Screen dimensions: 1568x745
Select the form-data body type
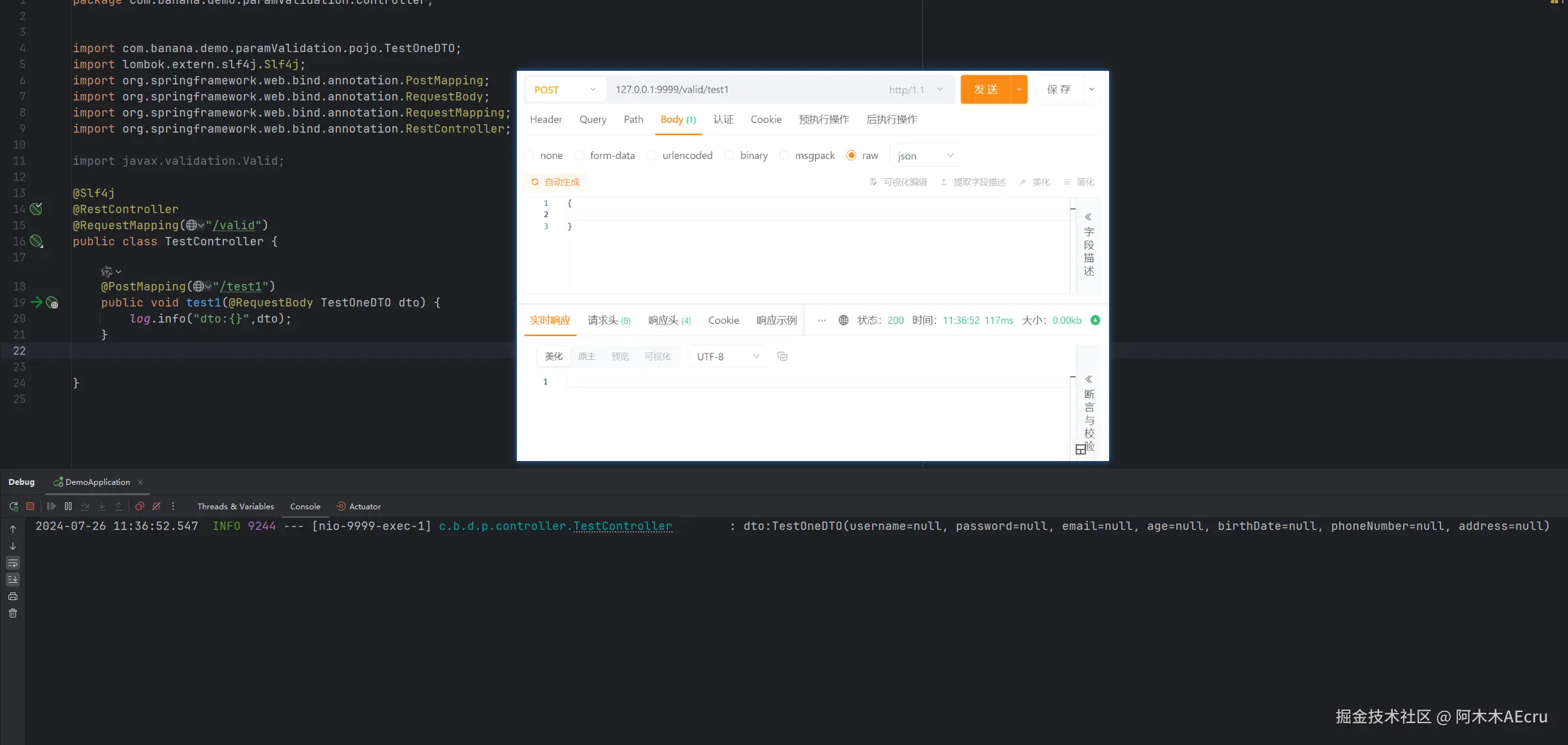point(579,156)
